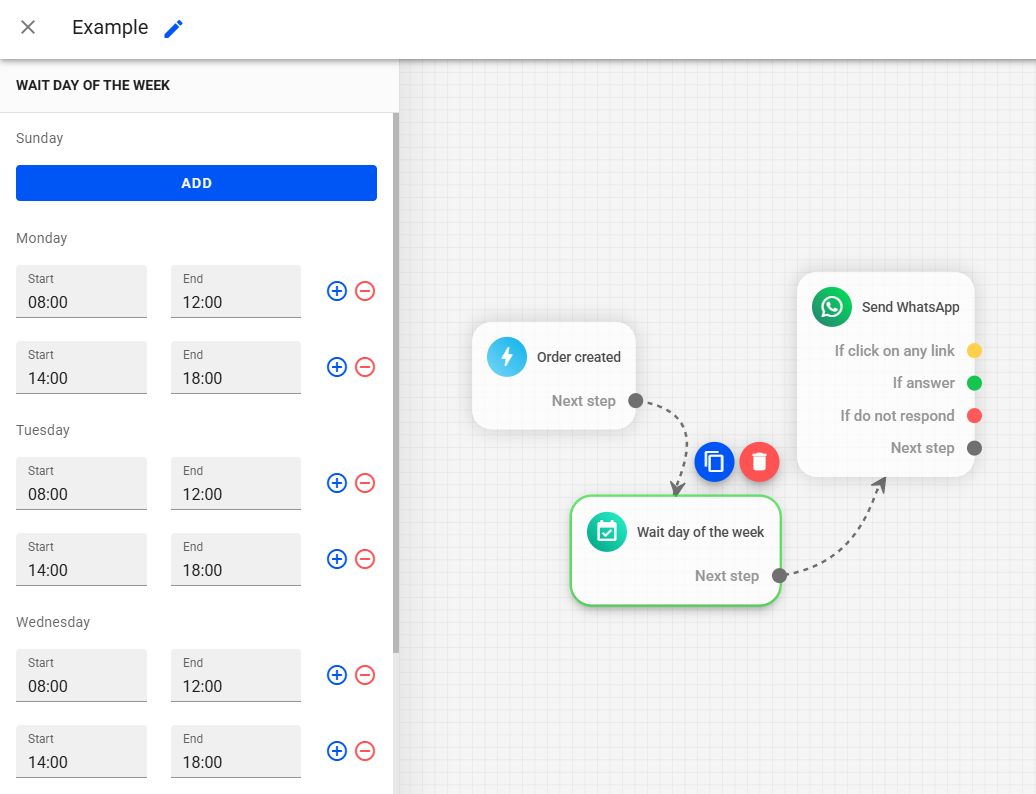Remove Wednesday 08:00 to 12:00 time slot
Image resolution: width=1036 pixels, height=794 pixels.
point(365,675)
